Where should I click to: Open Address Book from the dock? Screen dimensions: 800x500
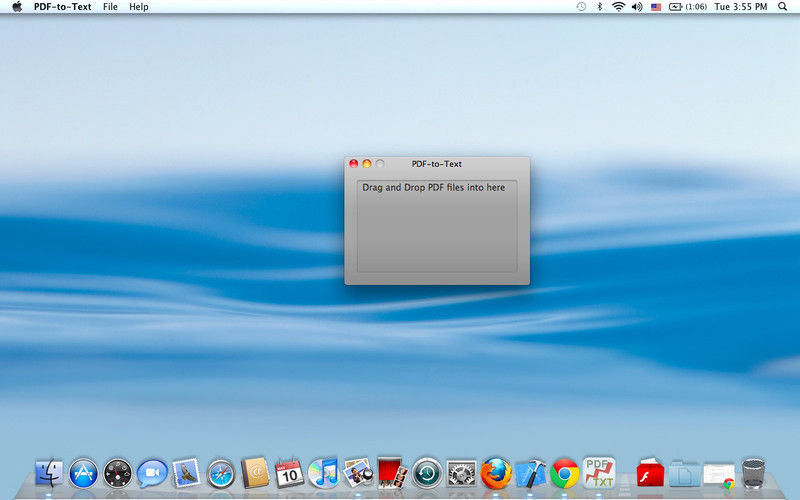pyautogui.click(x=255, y=472)
